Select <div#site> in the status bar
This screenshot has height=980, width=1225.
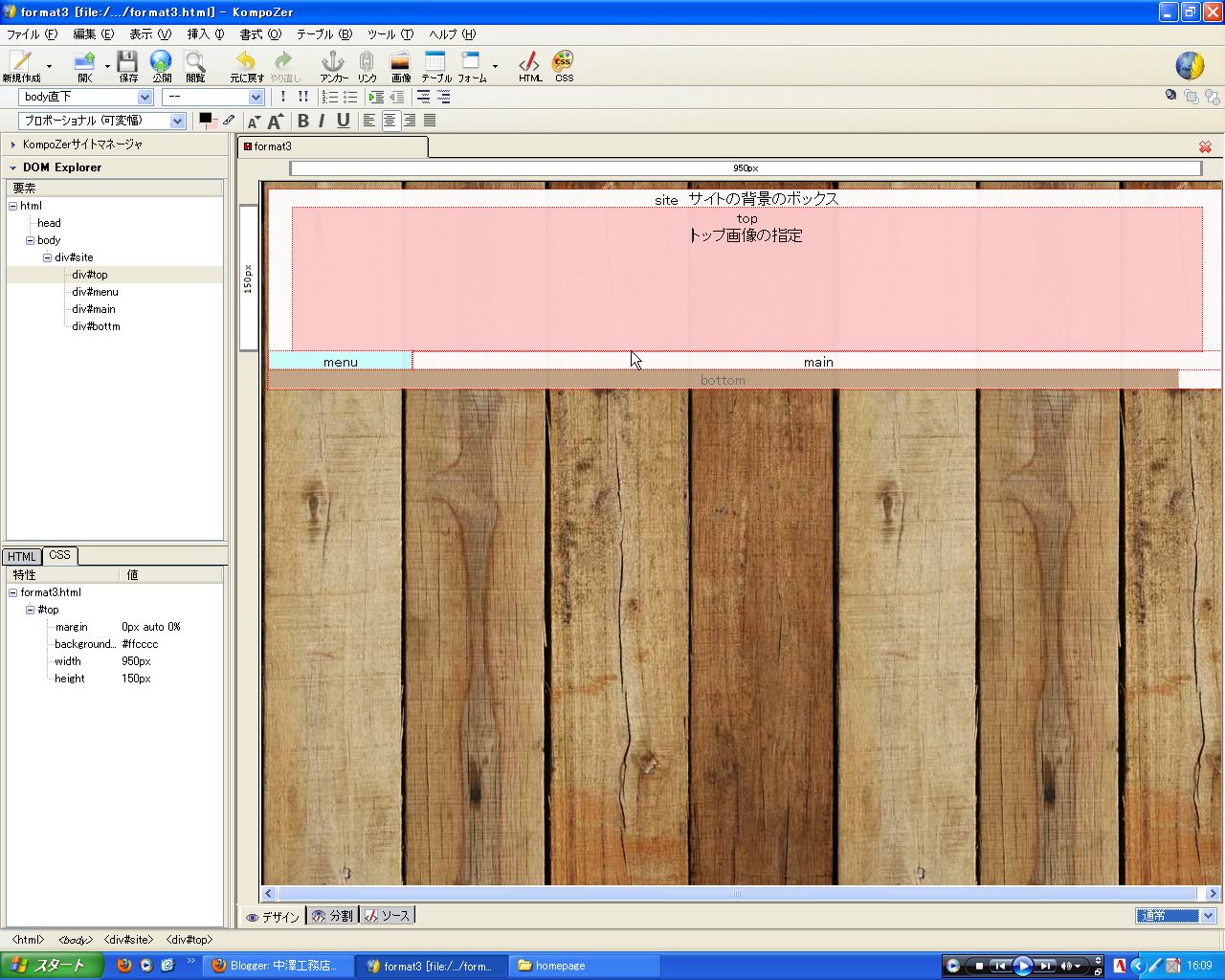coord(128,940)
